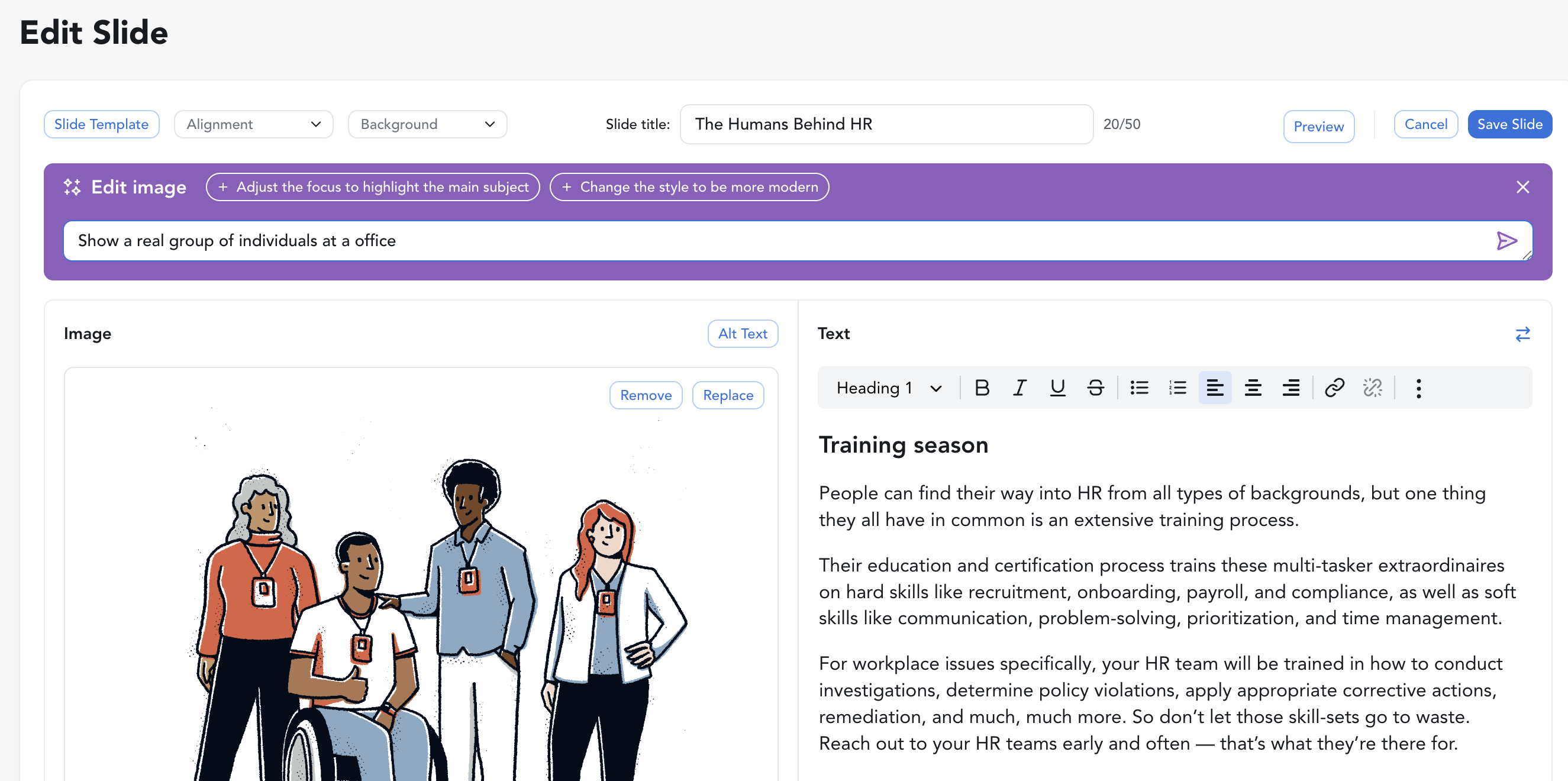Image resolution: width=1568 pixels, height=781 pixels.
Task: Open the Heading 1 style dropdown
Action: click(888, 388)
